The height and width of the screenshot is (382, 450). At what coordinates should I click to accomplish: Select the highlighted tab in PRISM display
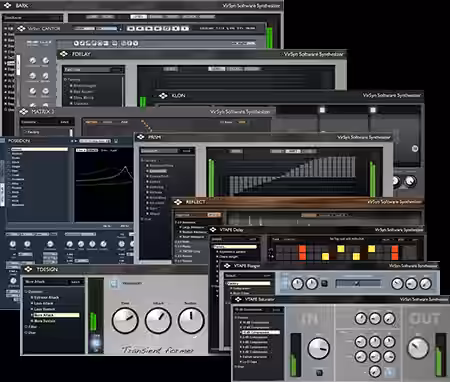pos(292,151)
